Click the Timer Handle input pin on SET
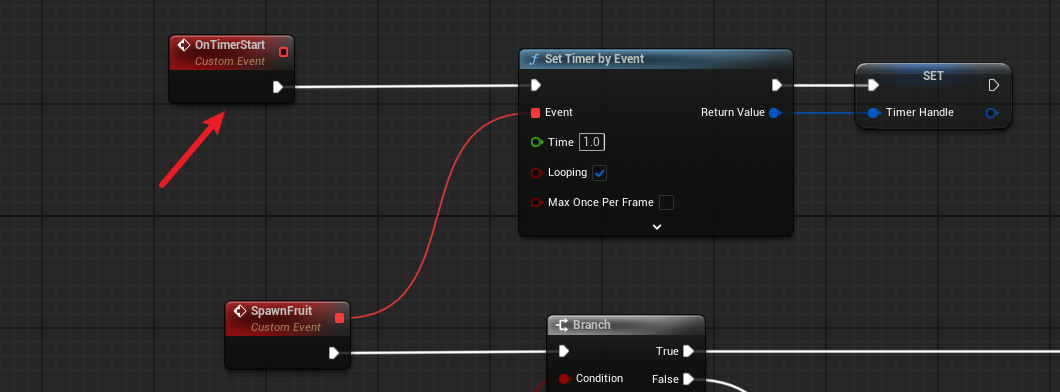The height and width of the screenshot is (392, 1060). [874, 113]
